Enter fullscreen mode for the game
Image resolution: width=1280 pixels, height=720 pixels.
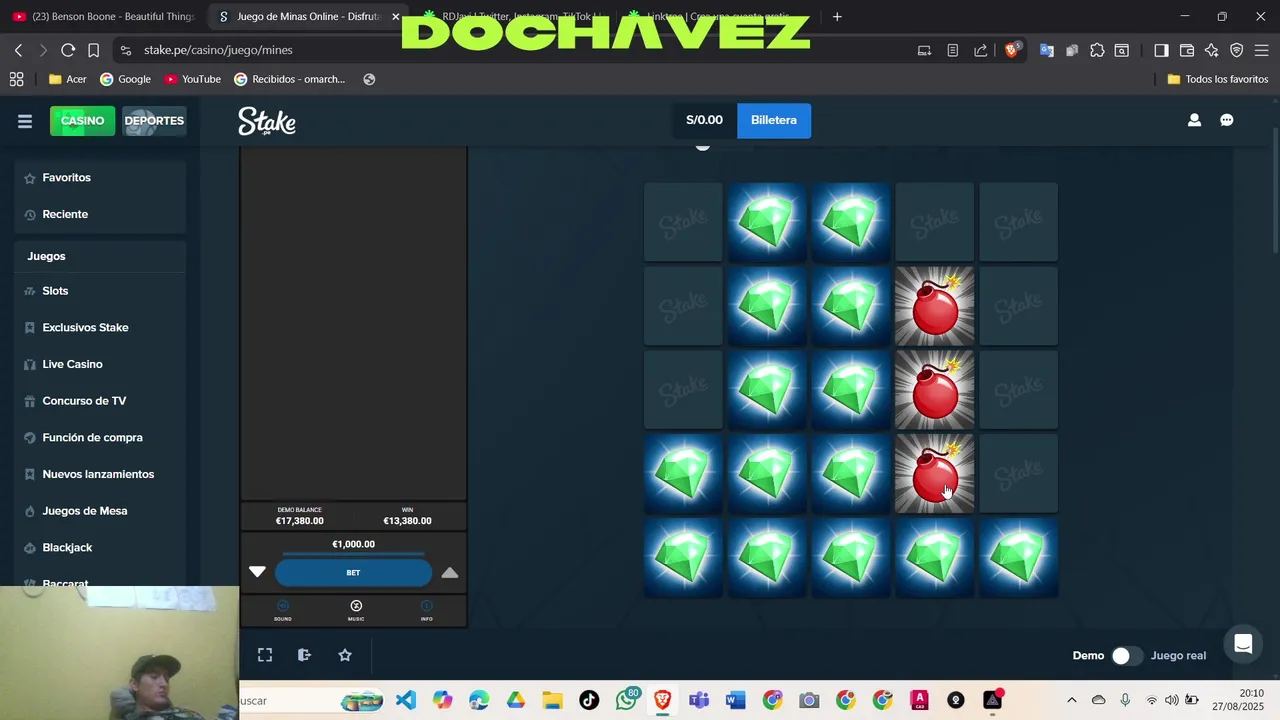click(265, 655)
